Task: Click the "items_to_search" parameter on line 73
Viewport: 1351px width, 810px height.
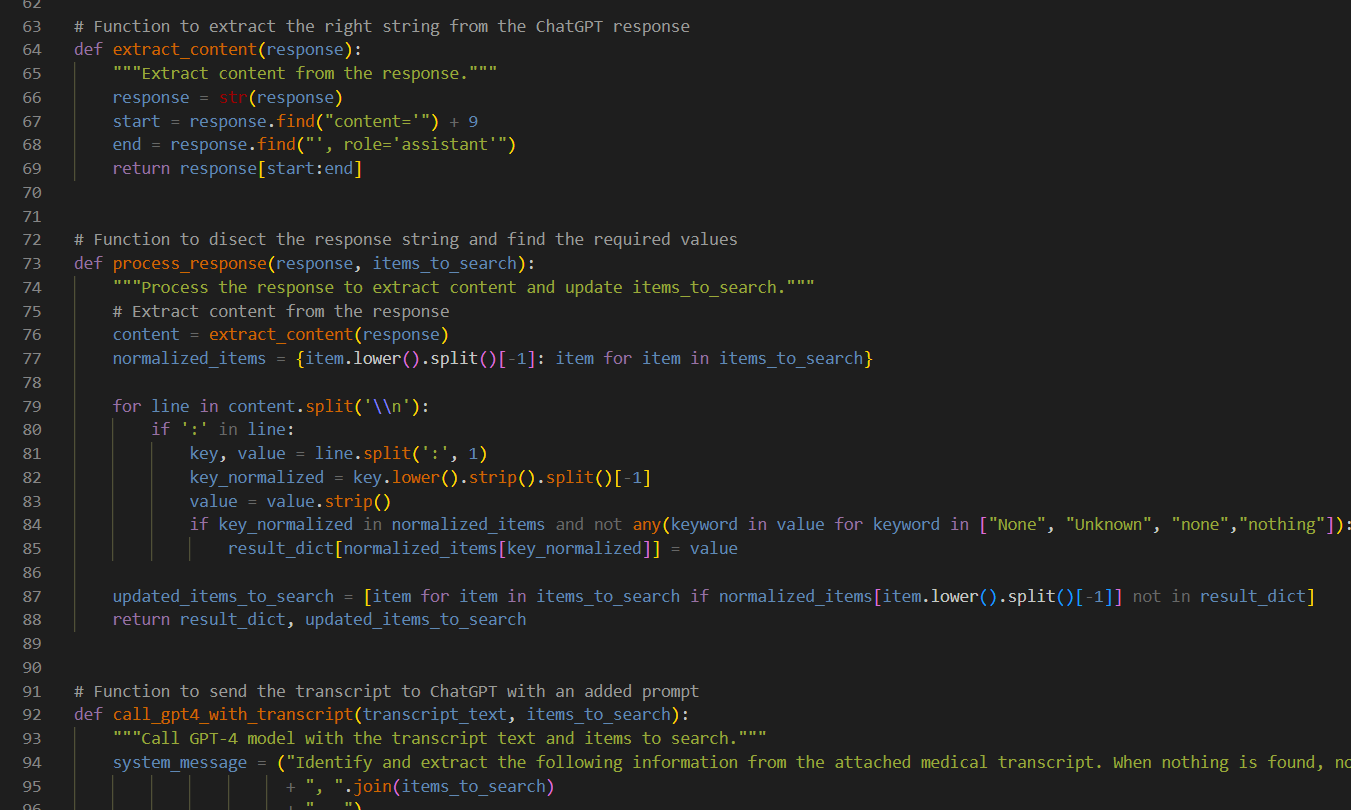Action: [x=445, y=264]
